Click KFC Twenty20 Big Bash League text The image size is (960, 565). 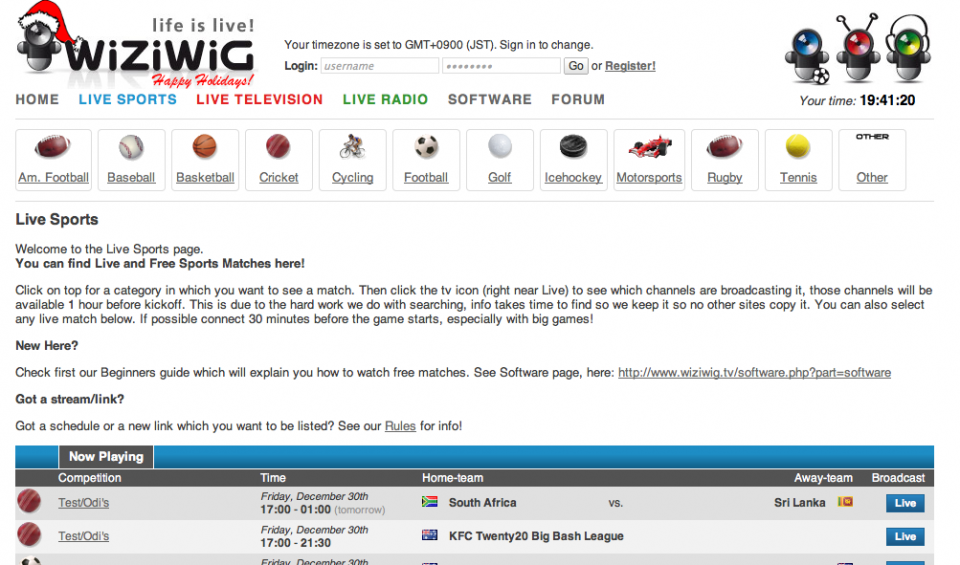[536, 536]
